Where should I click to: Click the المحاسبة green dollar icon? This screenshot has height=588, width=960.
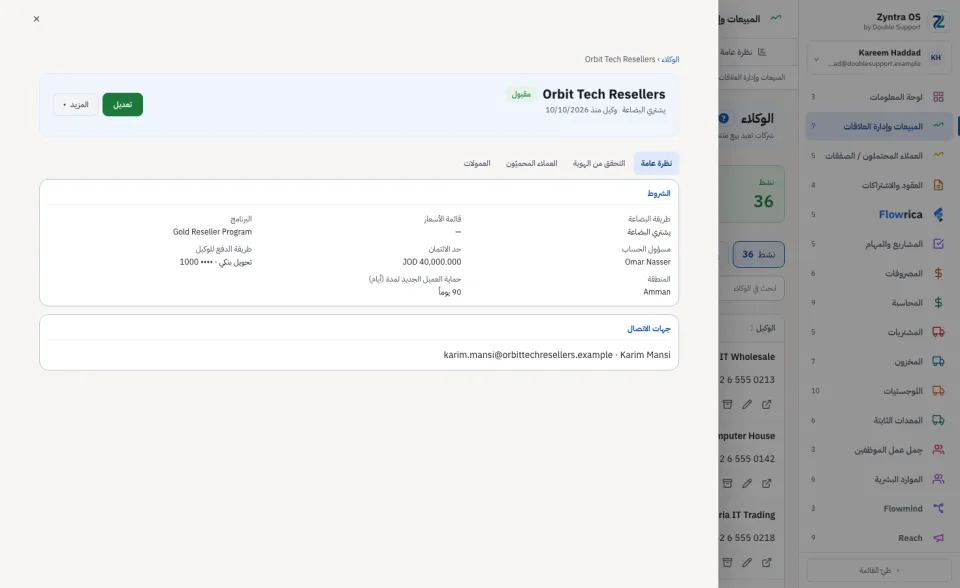(938, 303)
